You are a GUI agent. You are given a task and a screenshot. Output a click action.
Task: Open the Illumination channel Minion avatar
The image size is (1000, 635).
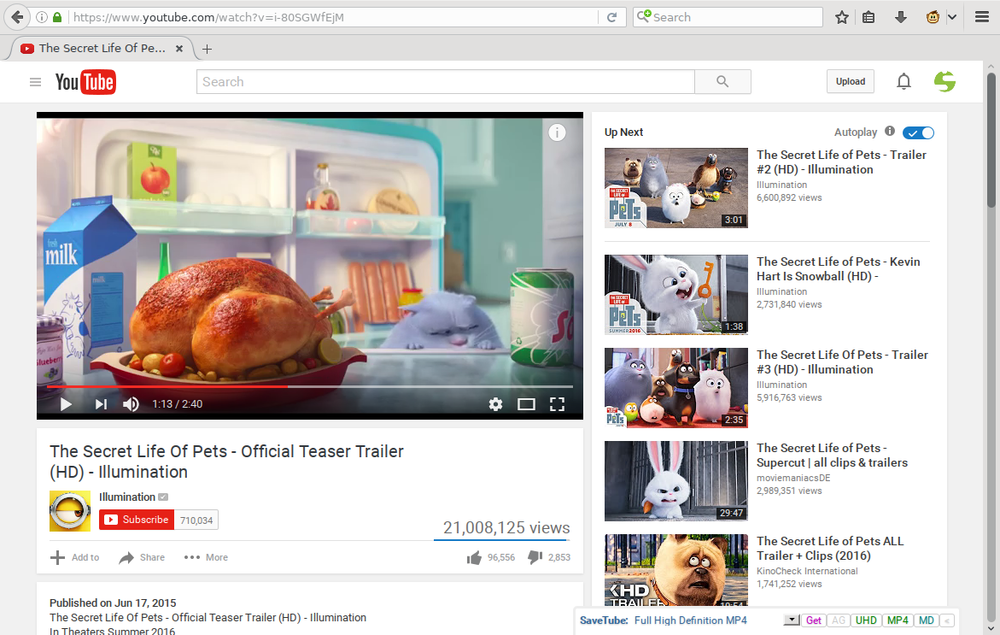70,511
